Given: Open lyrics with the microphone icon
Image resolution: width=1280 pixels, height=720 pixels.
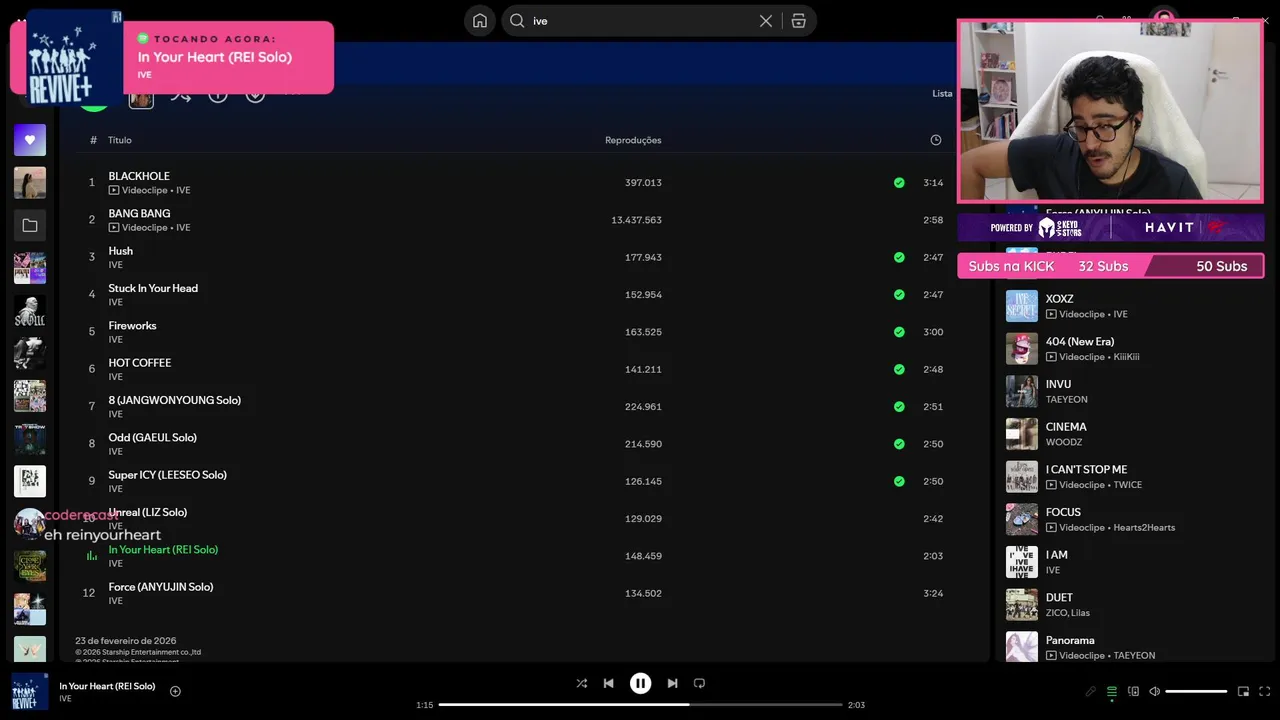Looking at the screenshot, I should tap(1091, 691).
